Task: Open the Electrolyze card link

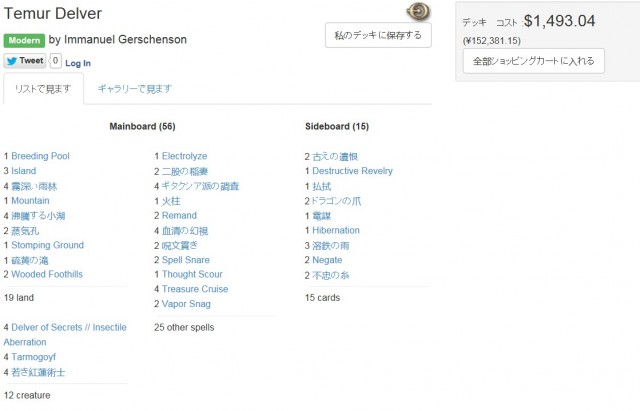Action: [184, 156]
